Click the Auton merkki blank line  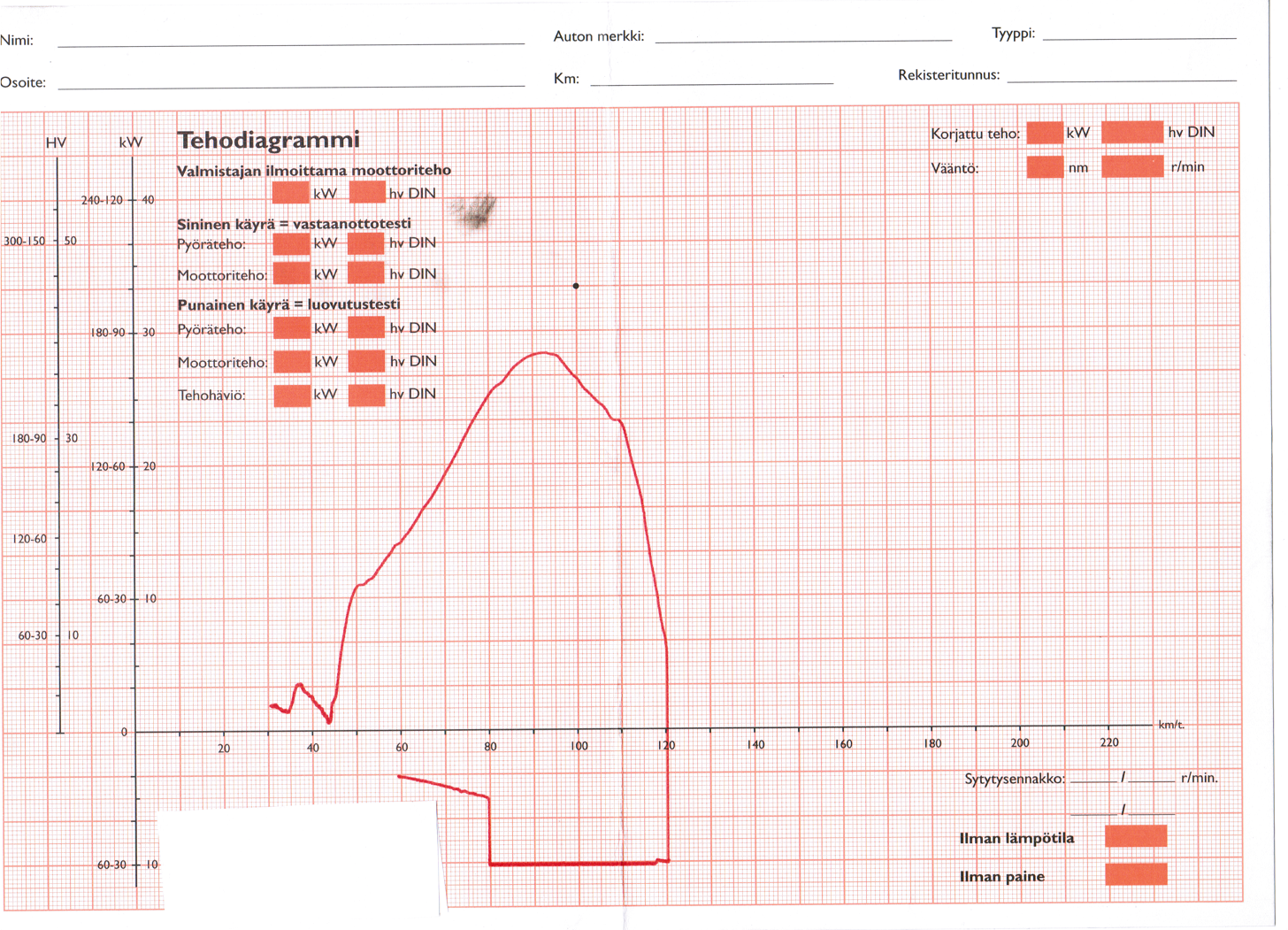coord(803,38)
